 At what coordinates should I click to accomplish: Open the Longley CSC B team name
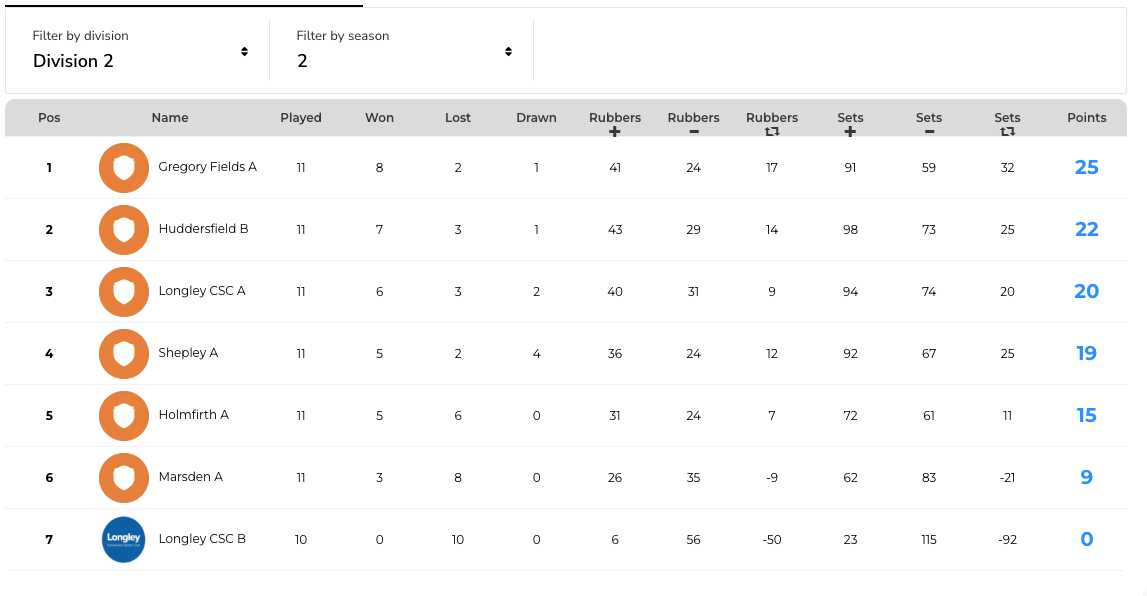[x=202, y=539]
